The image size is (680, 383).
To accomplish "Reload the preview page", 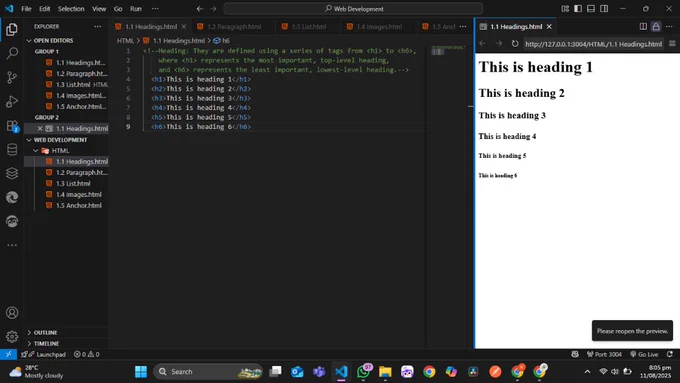I will tap(515, 44).
